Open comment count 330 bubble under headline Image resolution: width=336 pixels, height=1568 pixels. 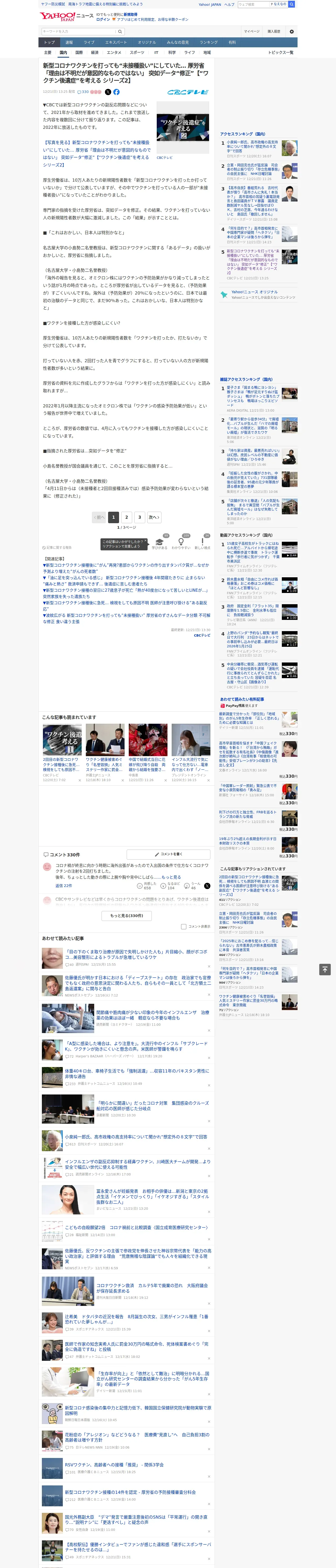point(83,92)
